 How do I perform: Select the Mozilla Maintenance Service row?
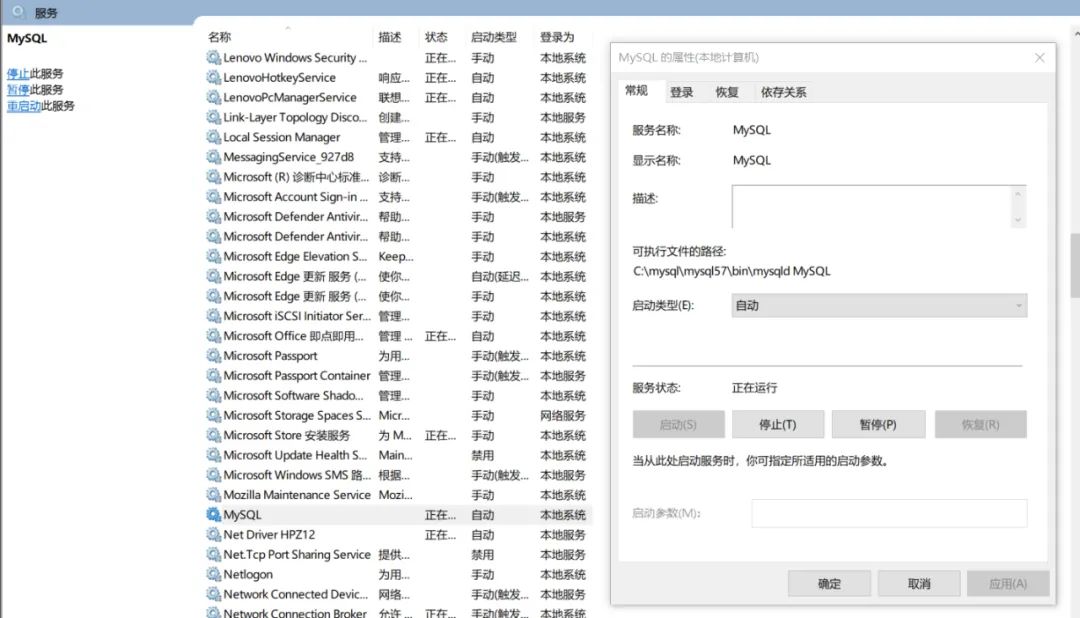(x=398, y=495)
